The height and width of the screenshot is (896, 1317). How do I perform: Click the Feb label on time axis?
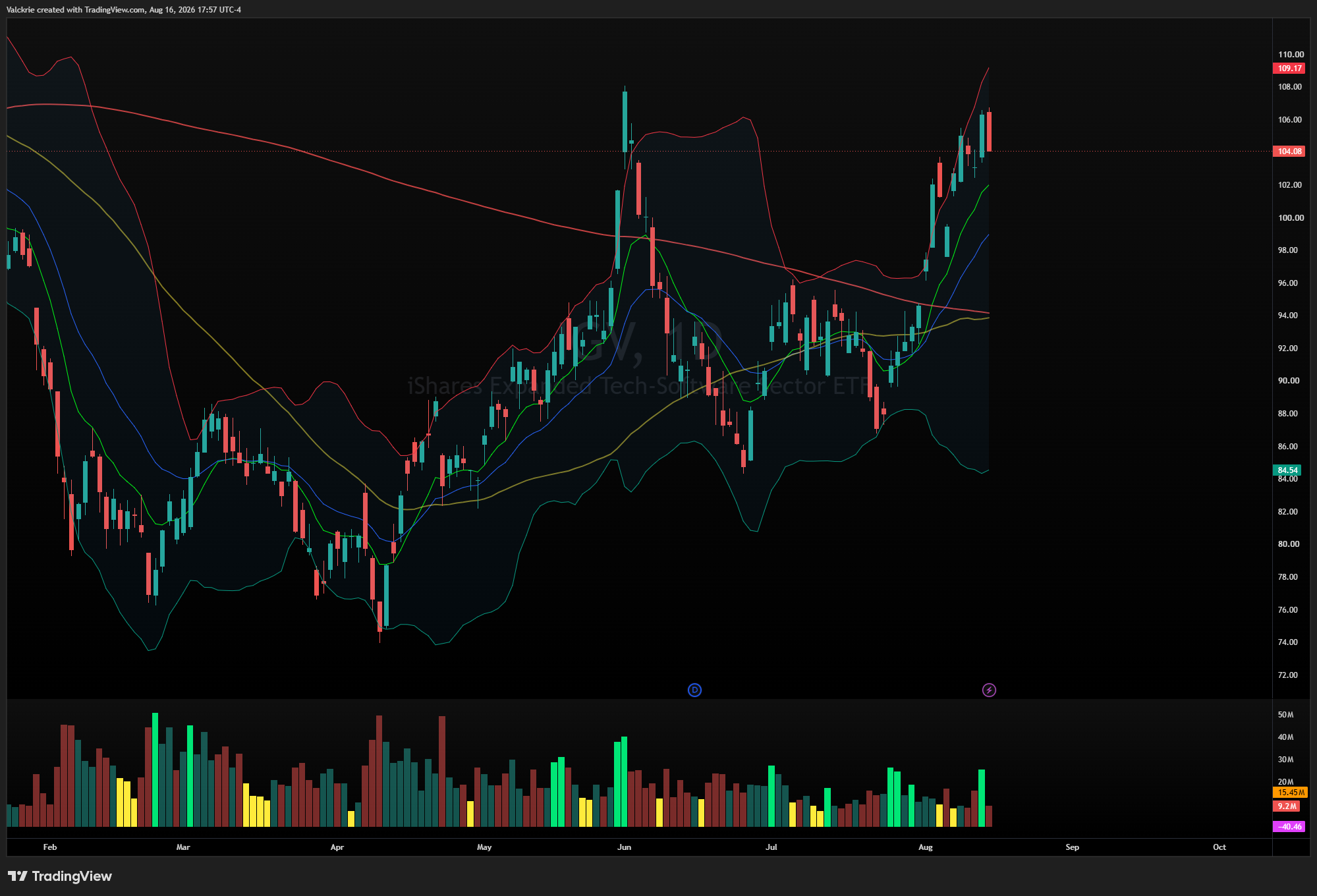point(50,847)
